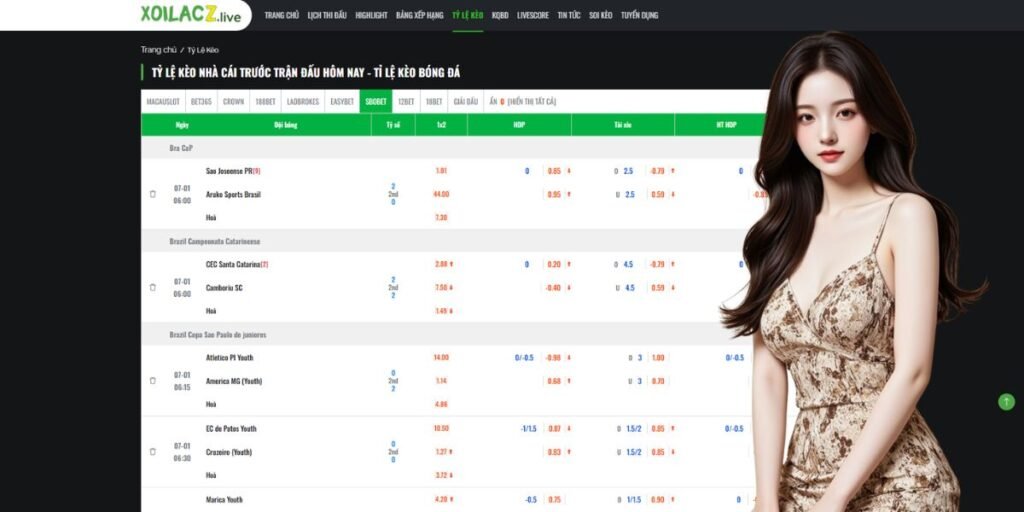Click the 14.00 odds for Atletico PI Youth

coord(441,357)
